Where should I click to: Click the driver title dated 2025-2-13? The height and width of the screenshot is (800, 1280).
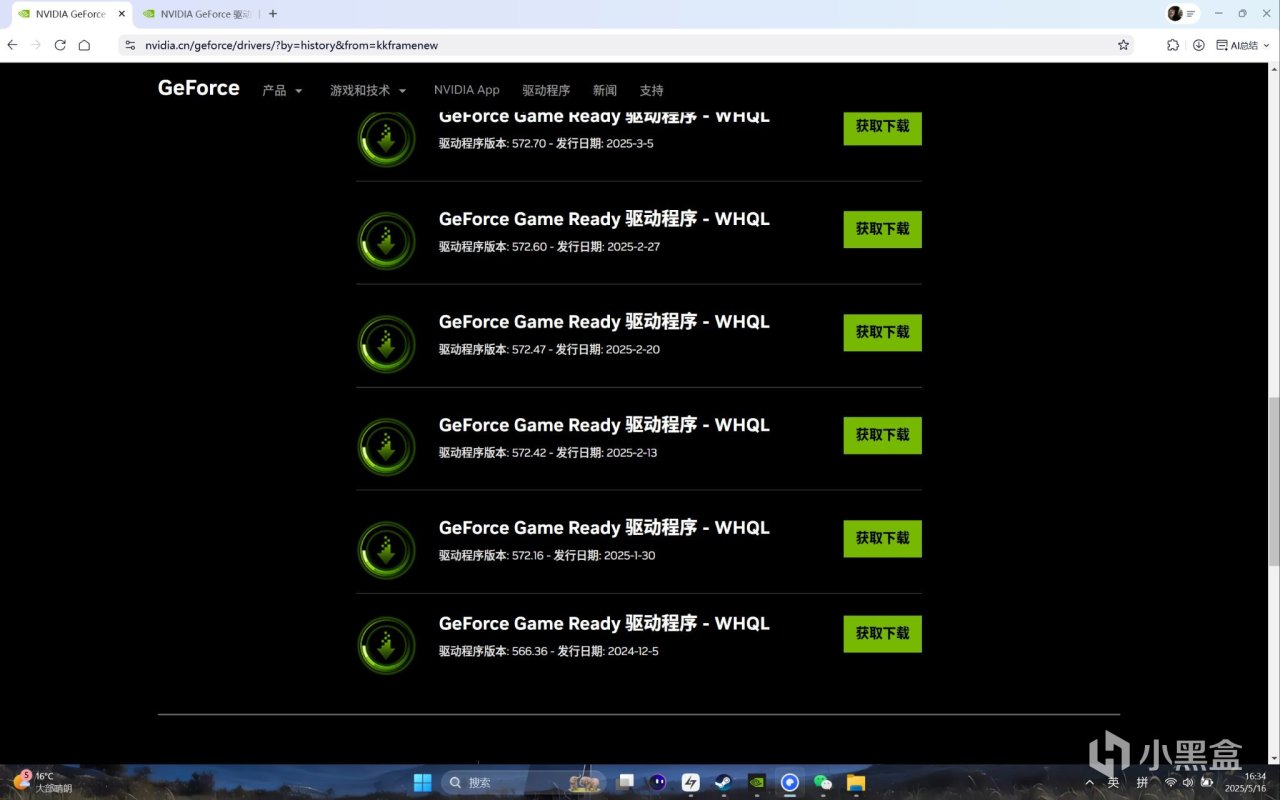click(604, 425)
